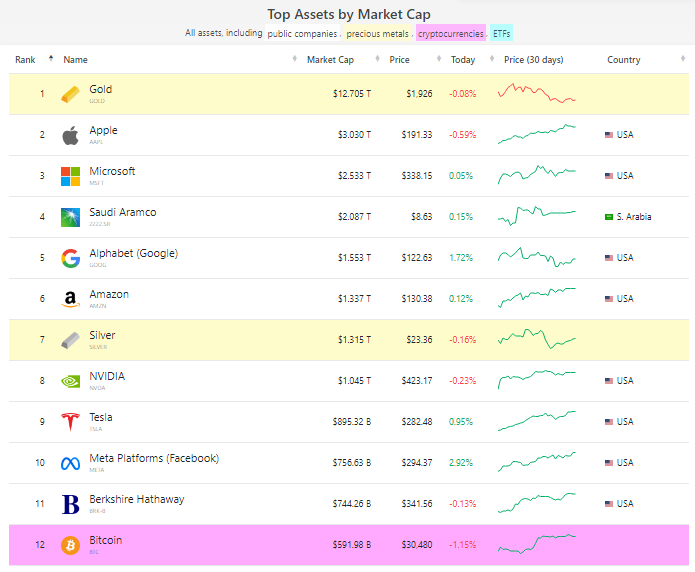Sort by Price using its sort arrow

pos(439,59)
